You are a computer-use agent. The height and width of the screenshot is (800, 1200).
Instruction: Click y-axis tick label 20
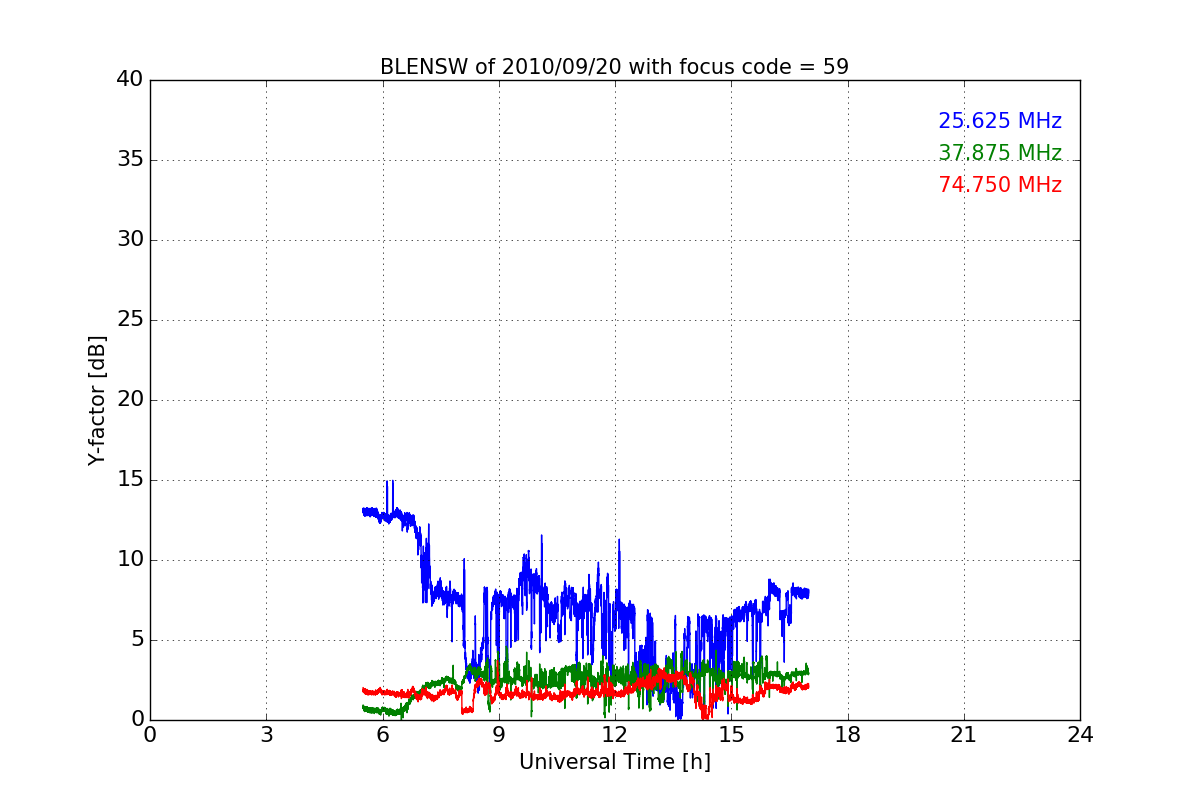click(130, 400)
